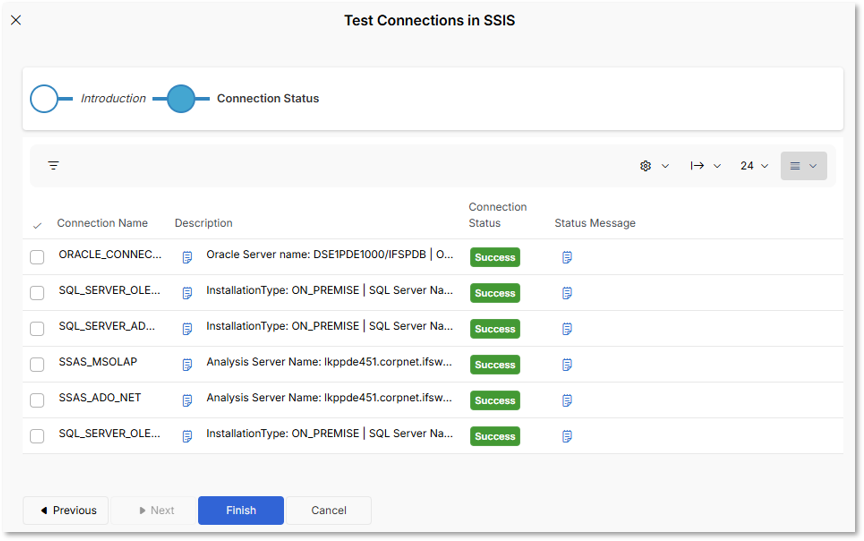
Task: Click the Oracle Server name description text
Action: coord(330,254)
